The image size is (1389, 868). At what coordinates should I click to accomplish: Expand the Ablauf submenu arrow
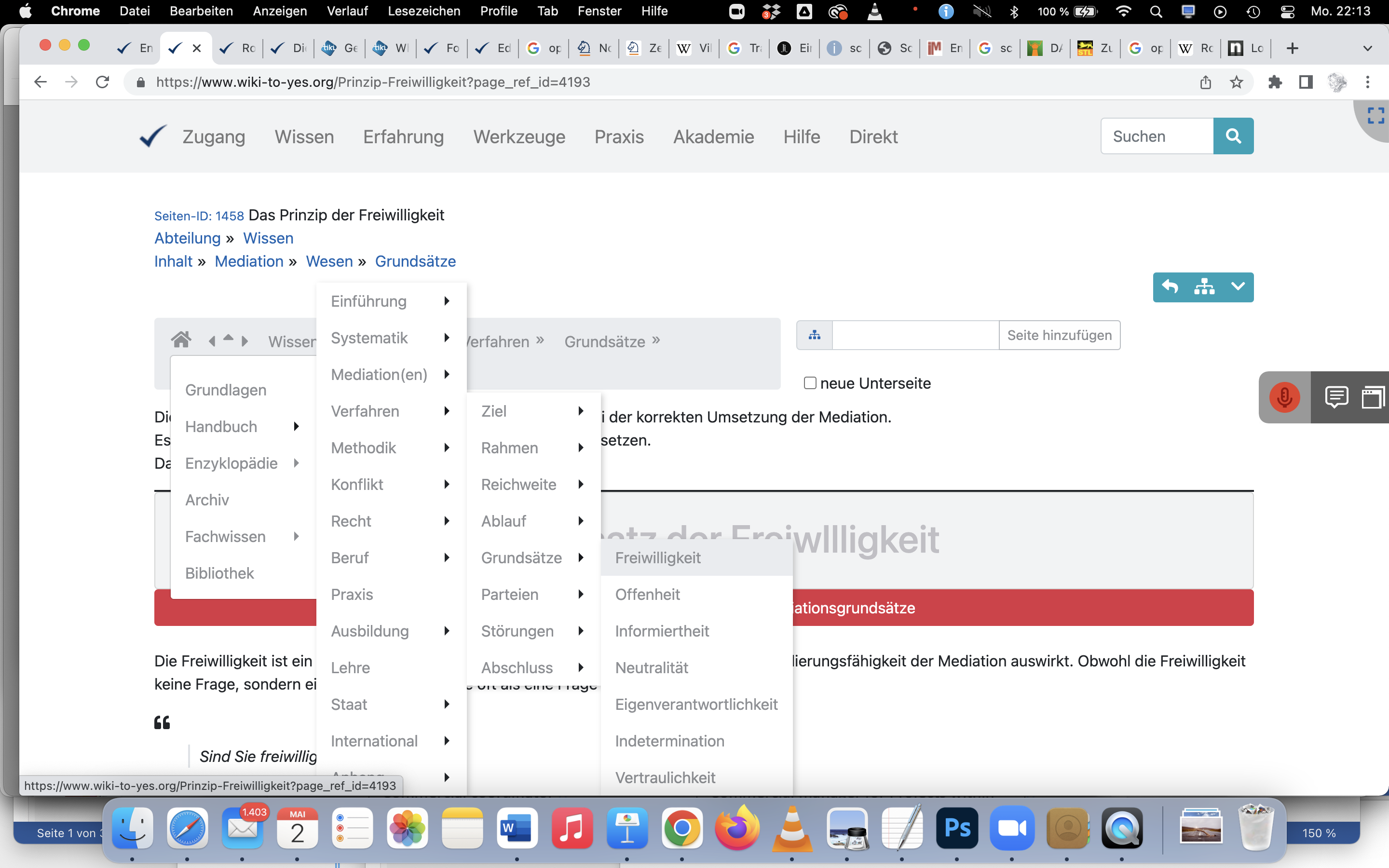[x=581, y=521]
